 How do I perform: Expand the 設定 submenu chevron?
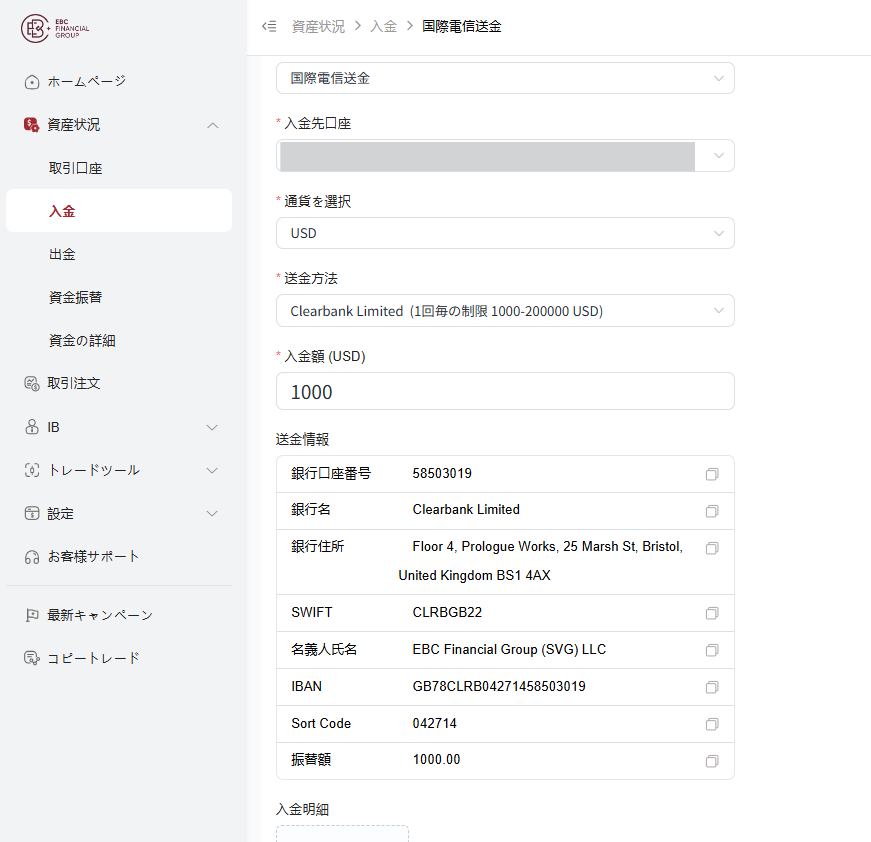[212, 514]
